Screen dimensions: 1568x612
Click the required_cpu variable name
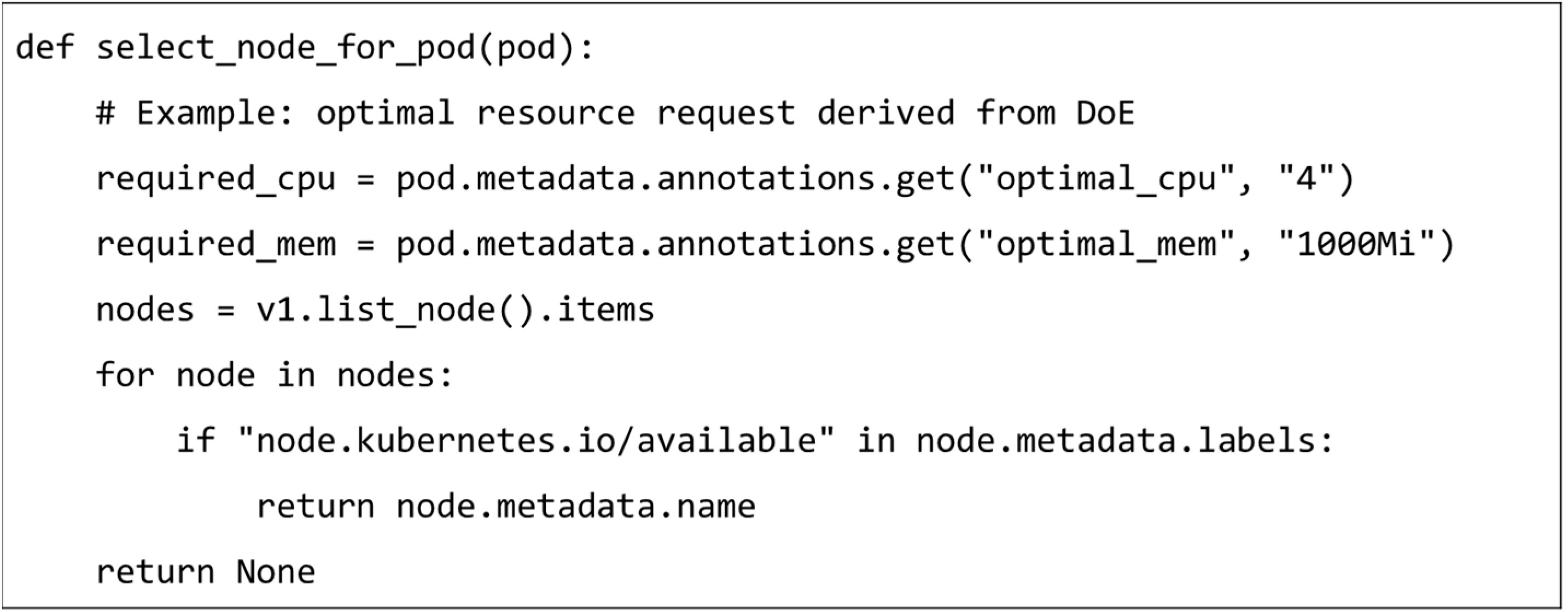pyautogui.click(x=216, y=179)
